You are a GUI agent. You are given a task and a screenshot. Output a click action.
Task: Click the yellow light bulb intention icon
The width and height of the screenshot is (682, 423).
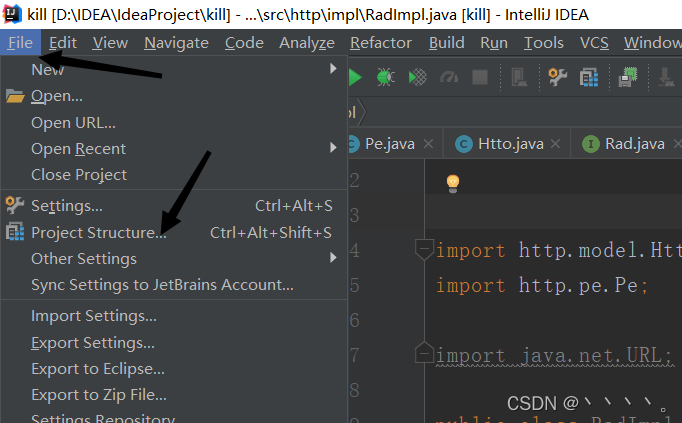click(x=453, y=183)
